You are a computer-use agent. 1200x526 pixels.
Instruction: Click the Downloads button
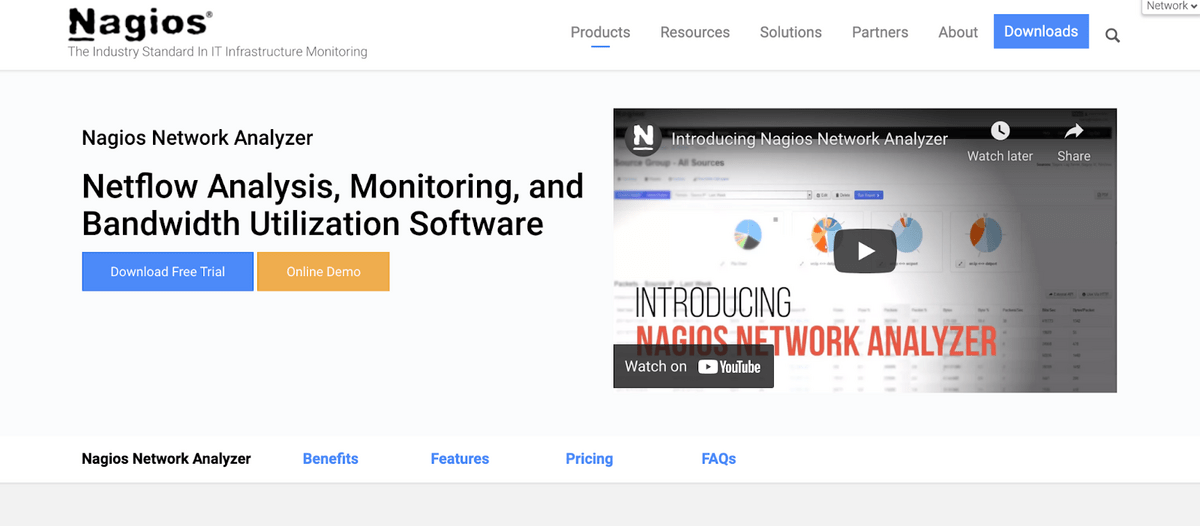pos(1041,31)
